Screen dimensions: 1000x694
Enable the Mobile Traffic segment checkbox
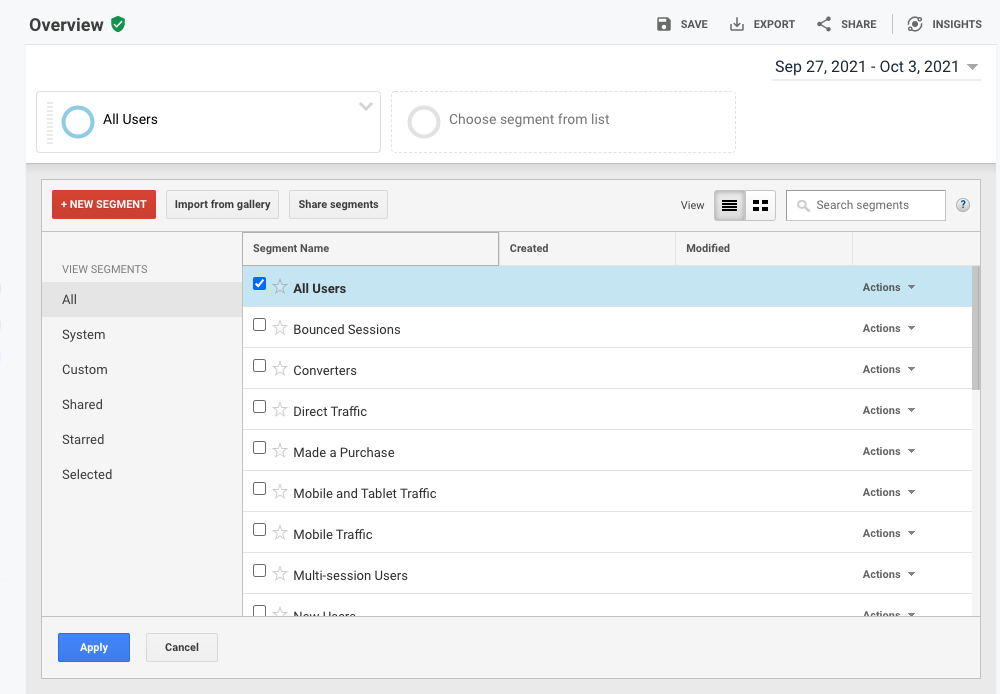pos(260,530)
